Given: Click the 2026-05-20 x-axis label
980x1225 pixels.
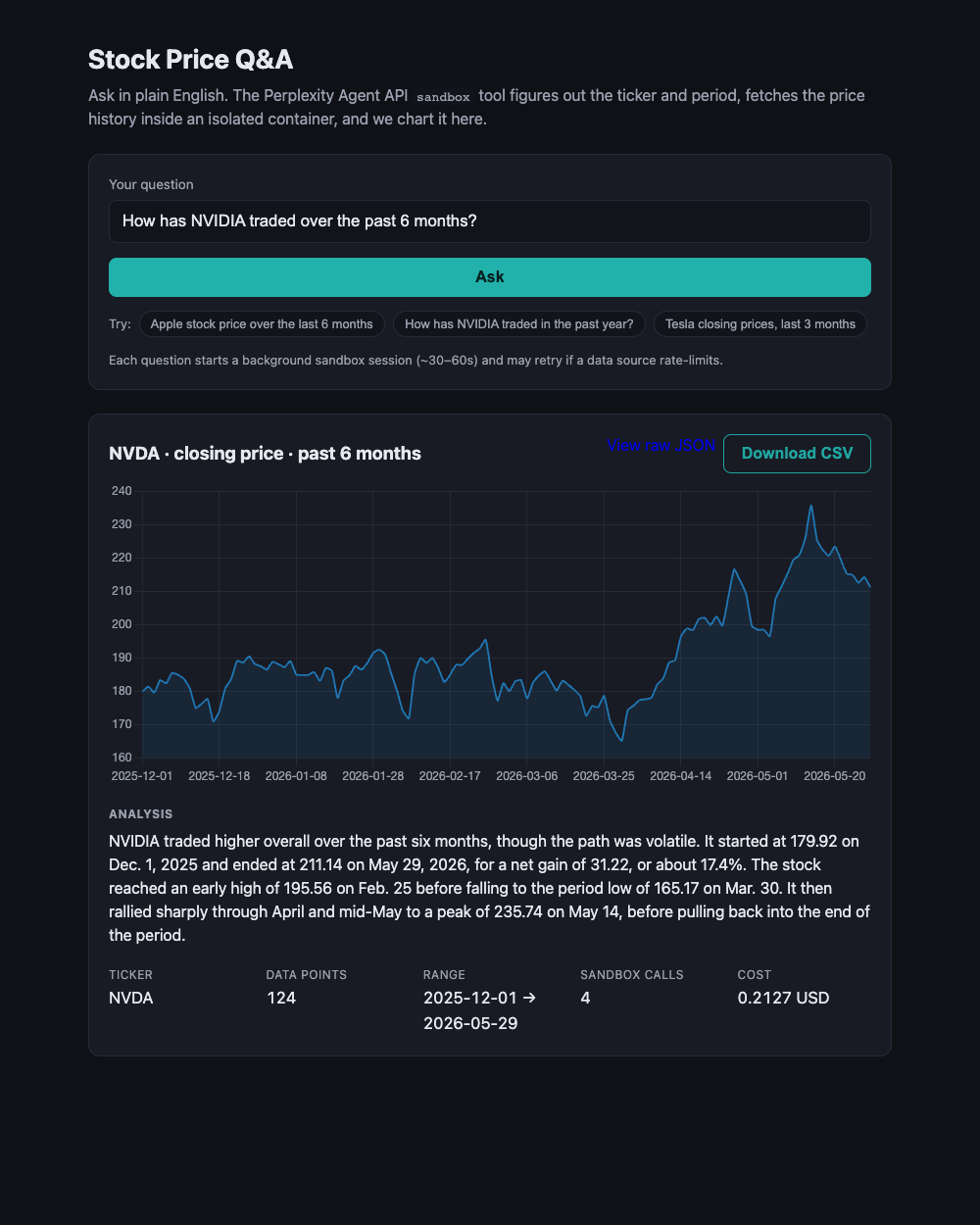Looking at the screenshot, I should point(834,775).
